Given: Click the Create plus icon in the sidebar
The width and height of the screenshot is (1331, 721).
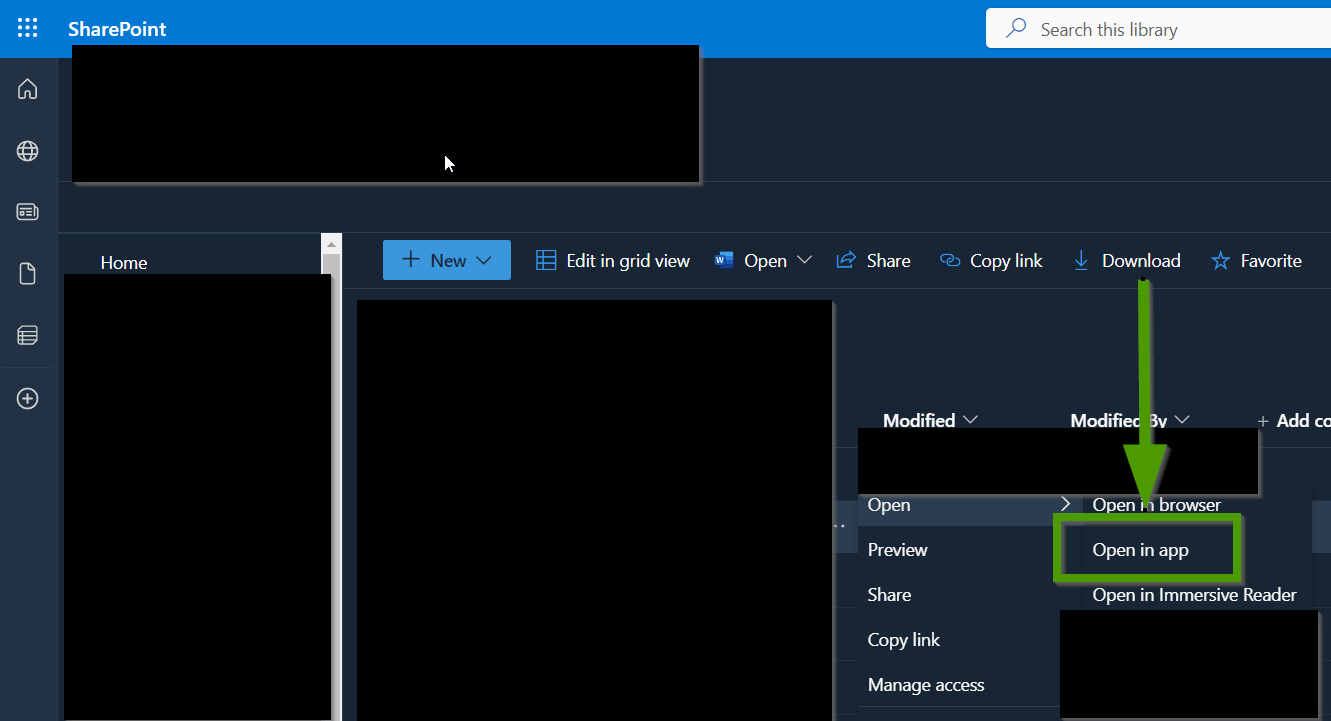Looking at the screenshot, I should (x=27, y=397).
